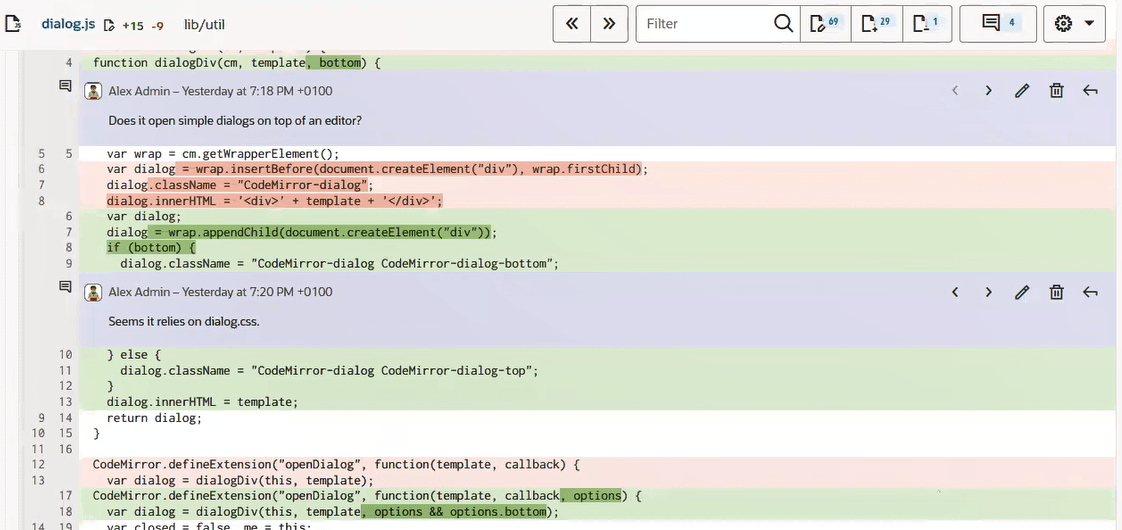Click the -9 deletions count
Viewport: 1122px width, 530px height.
pos(157,26)
